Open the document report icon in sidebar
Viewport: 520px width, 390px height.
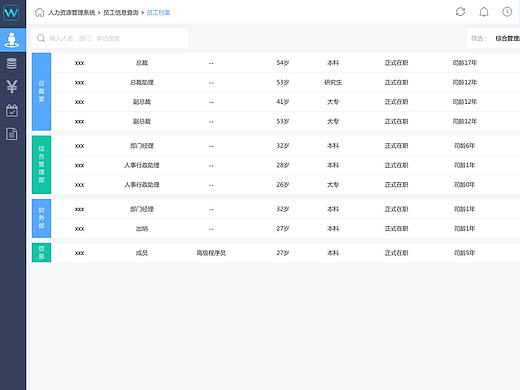pos(12,134)
